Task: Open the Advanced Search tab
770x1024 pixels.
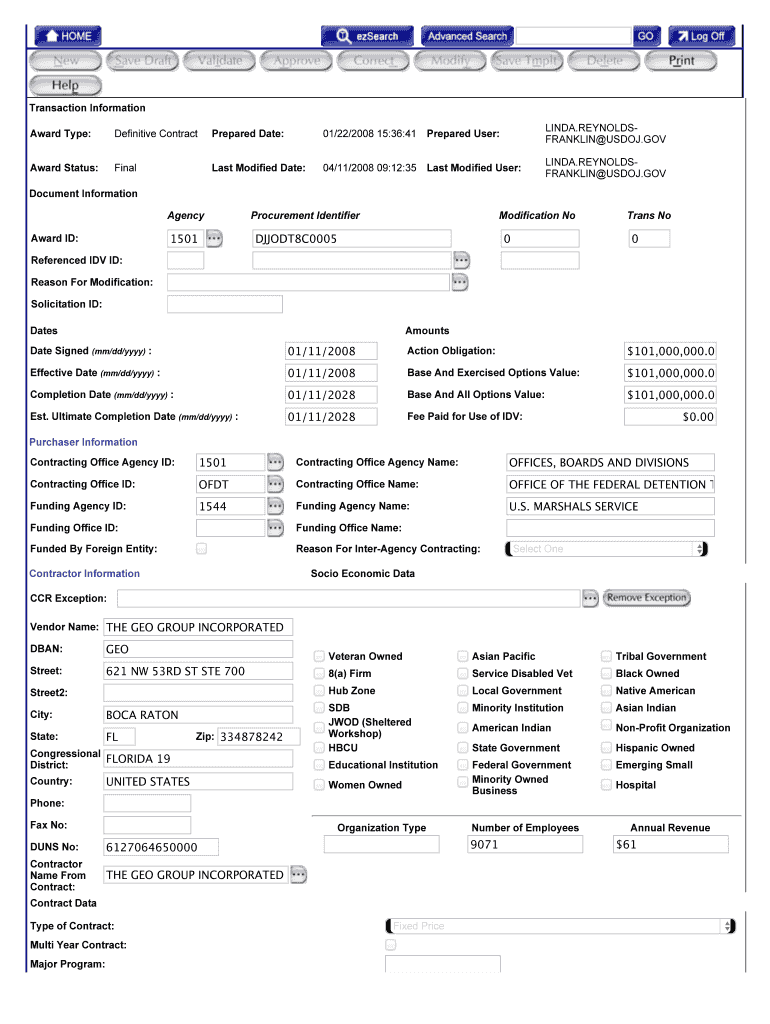Action: 467,36
